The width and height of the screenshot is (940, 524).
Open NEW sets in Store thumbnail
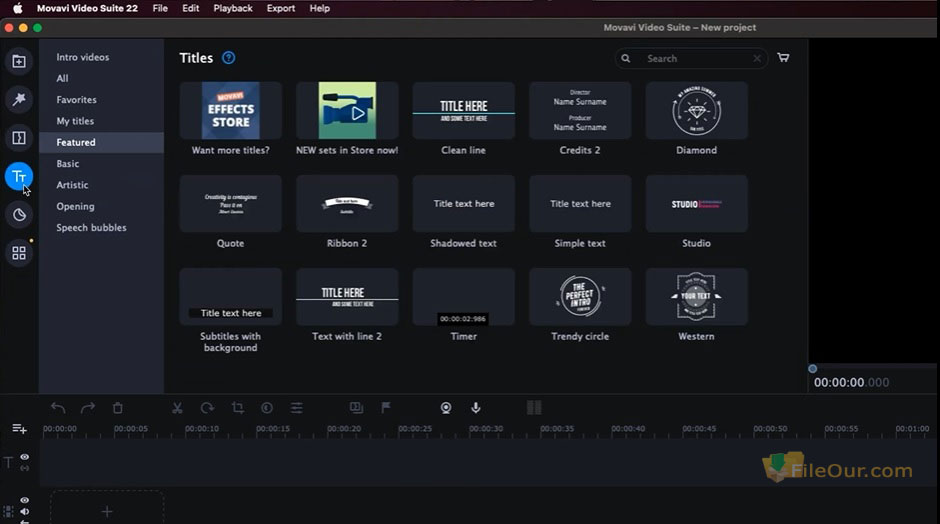coord(347,111)
